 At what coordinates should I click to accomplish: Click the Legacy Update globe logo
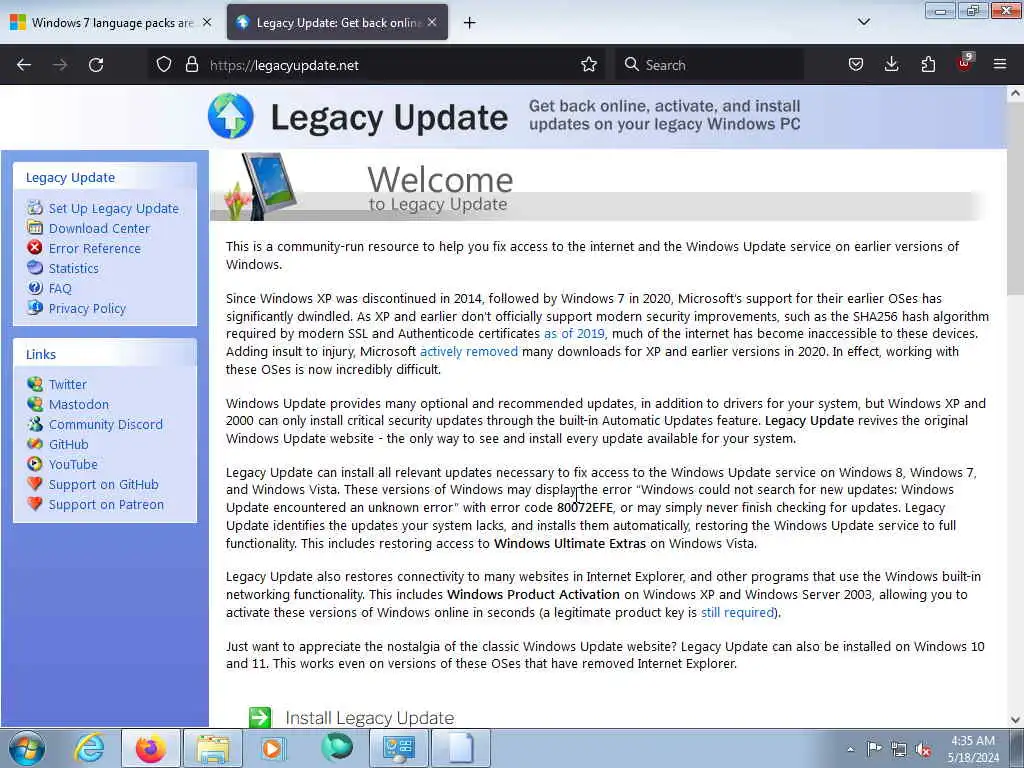(231, 116)
